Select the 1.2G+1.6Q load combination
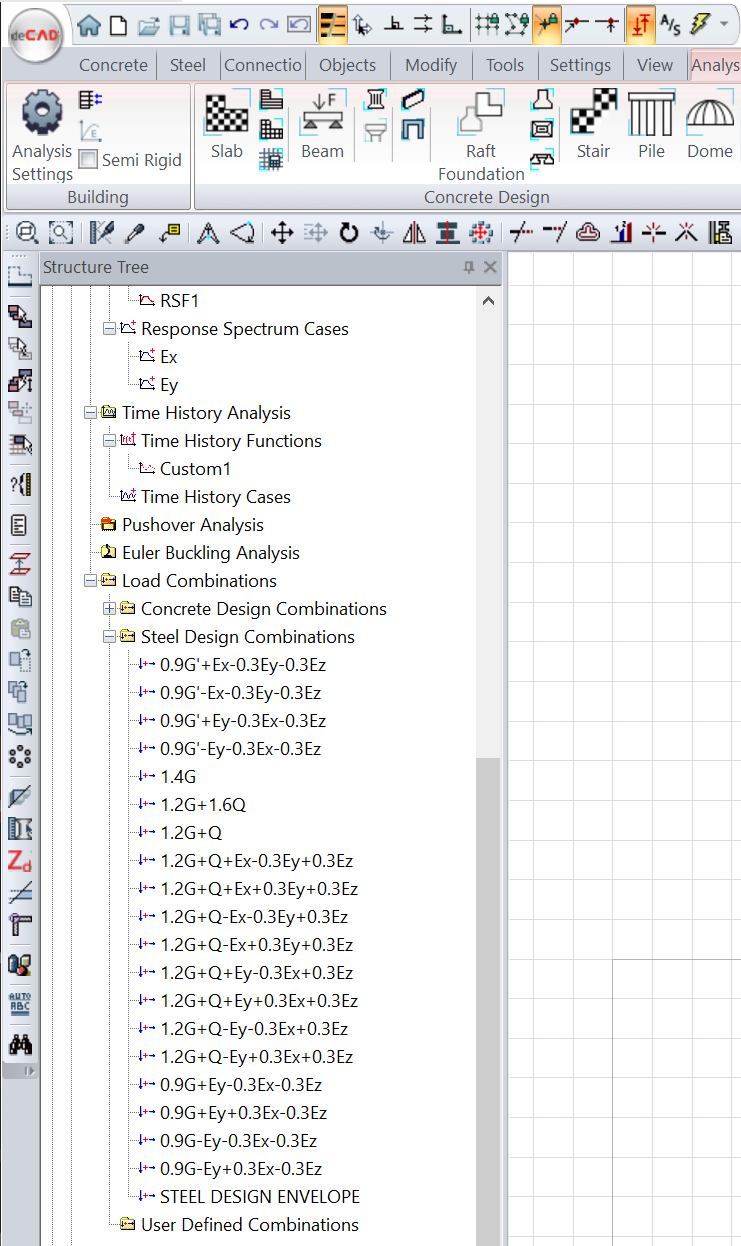The height and width of the screenshot is (1246, 741). tap(203, 804)
